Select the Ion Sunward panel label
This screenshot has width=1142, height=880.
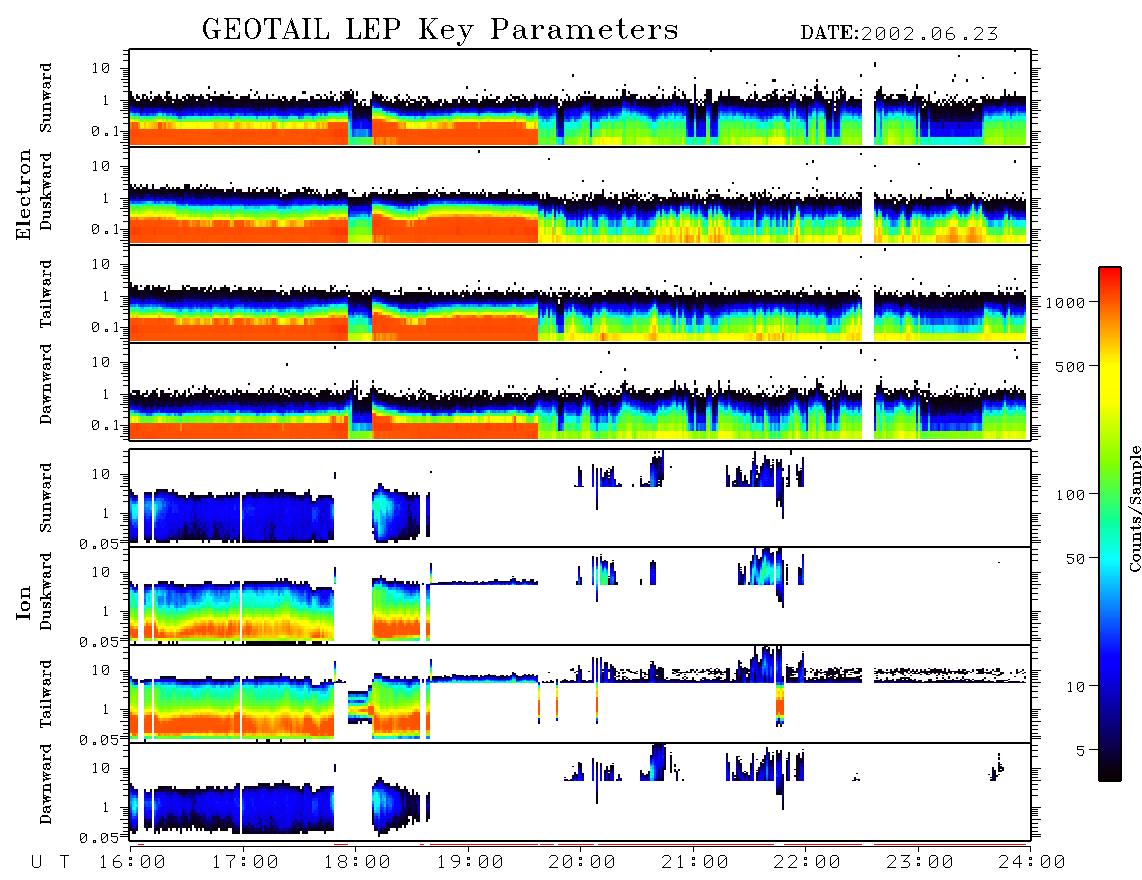46,498
